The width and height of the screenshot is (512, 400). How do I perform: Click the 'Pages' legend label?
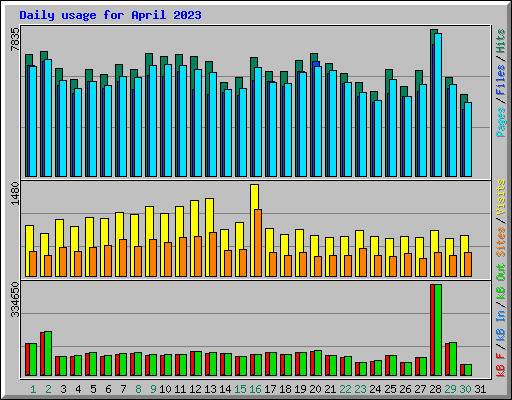(x=501, y=122)
